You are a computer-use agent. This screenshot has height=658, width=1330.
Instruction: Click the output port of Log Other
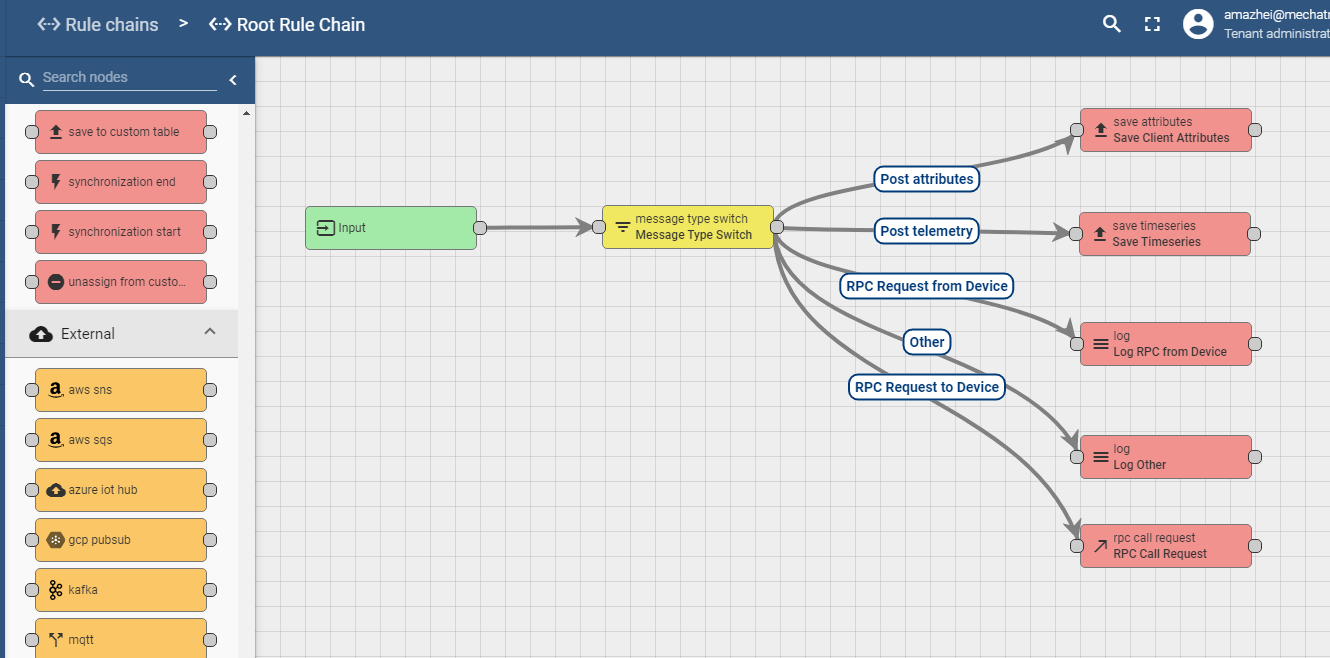pyautogui.click(x=1255, y=457)
